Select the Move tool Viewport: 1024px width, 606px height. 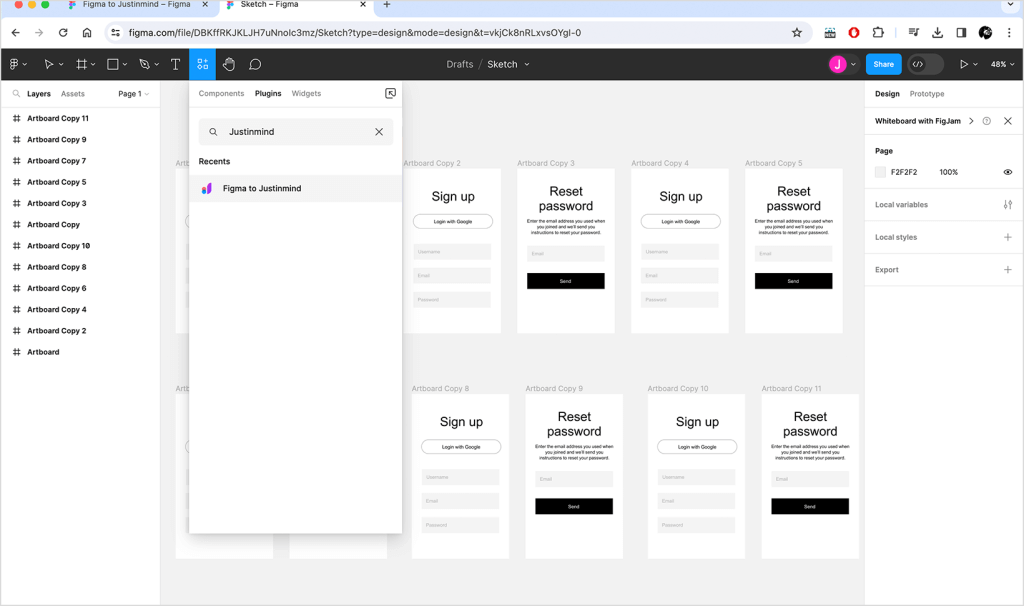50,64
